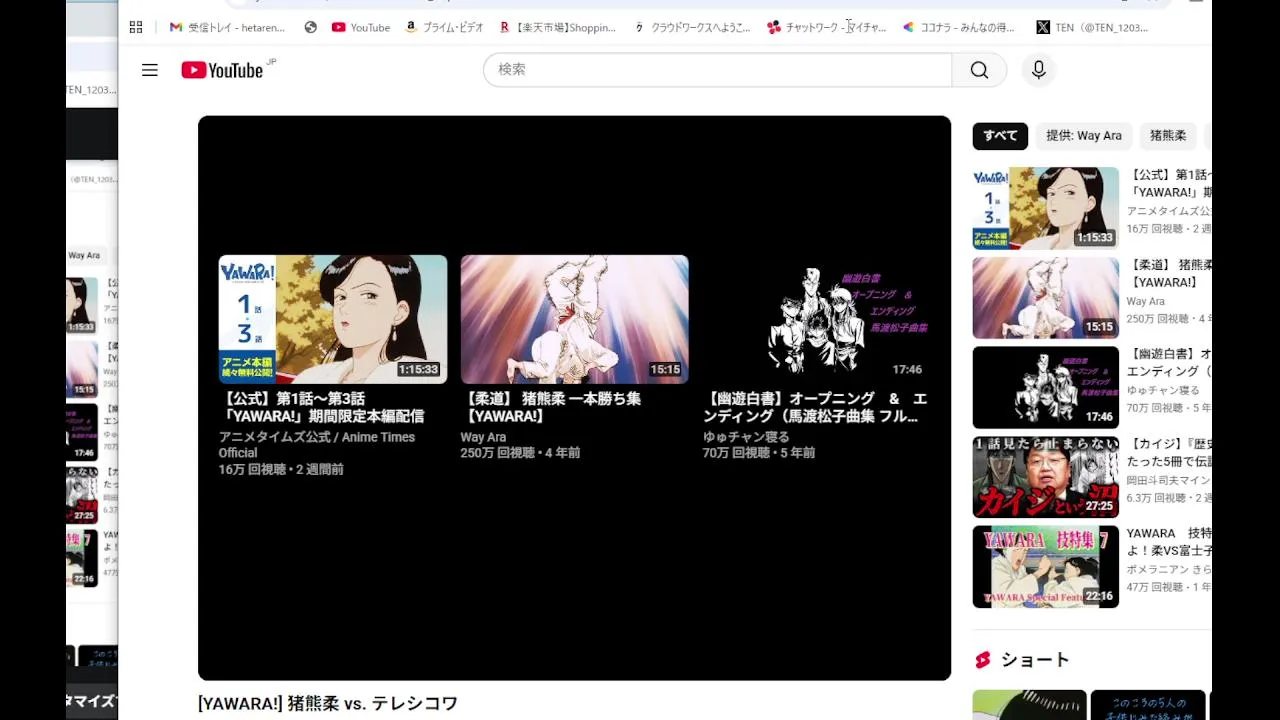Open 27:25 thumbnail in background window
This screenshot has width=1280, height=720.
tap(82, 494)
